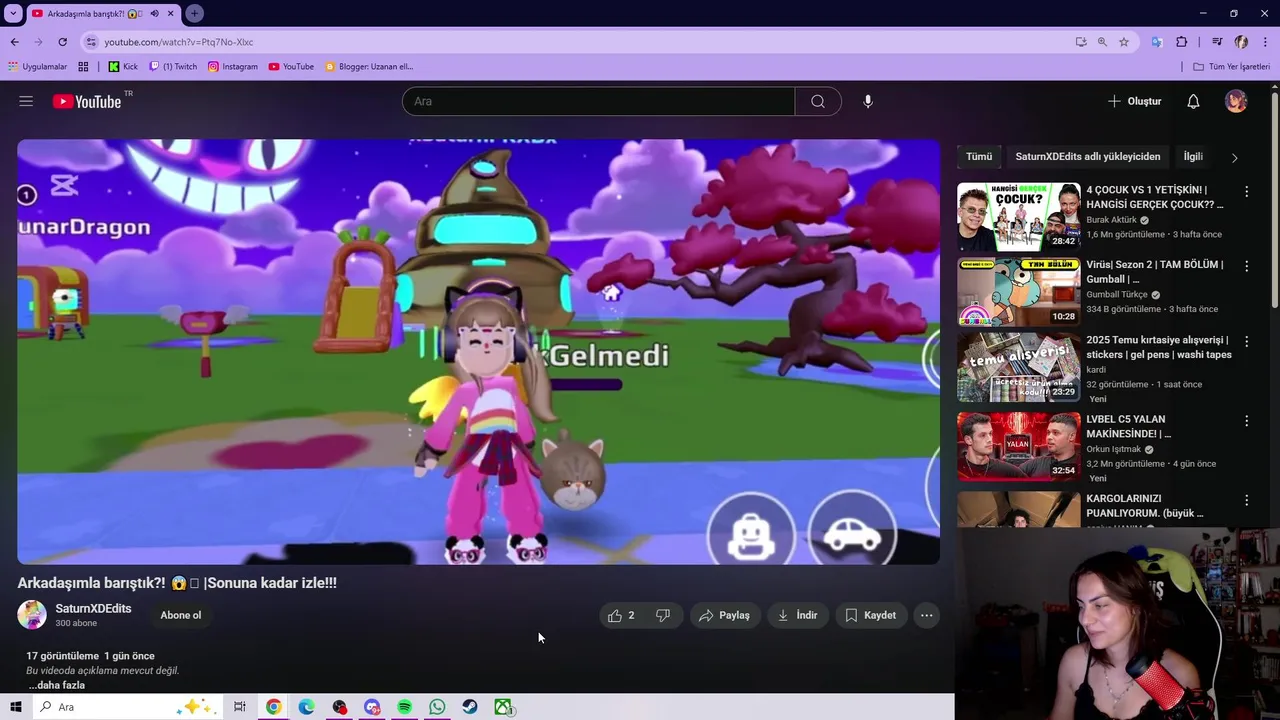Open Steam from the taskbar
The image size is (1280, 720).
(x=470, y=707)
